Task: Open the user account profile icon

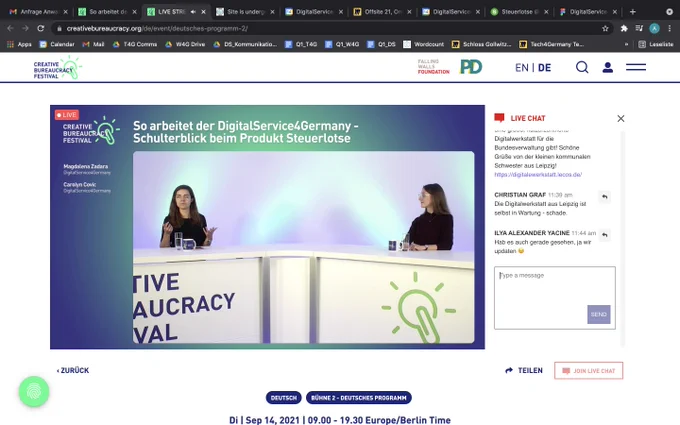Action: (608, 67)
